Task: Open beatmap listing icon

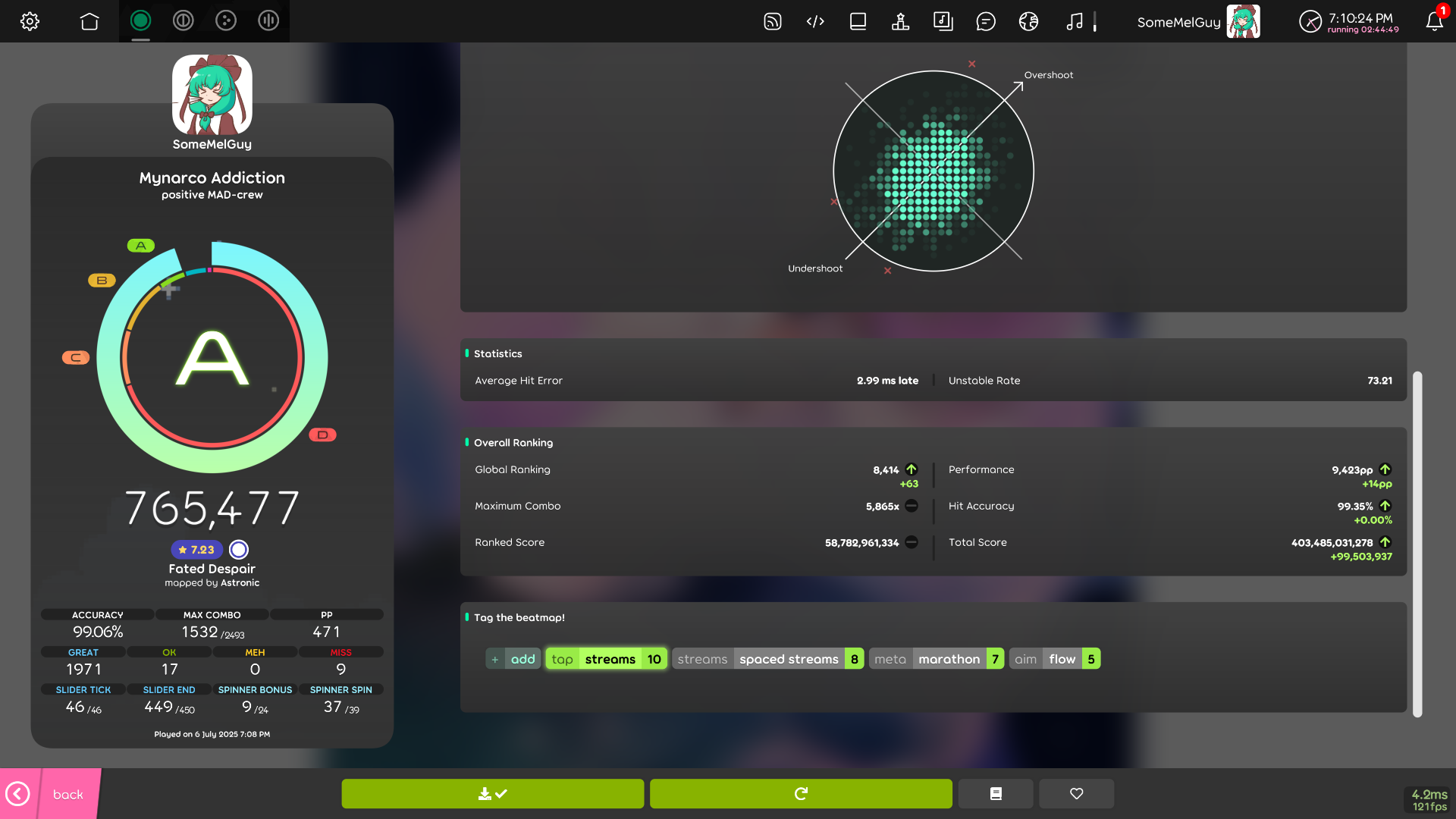Action: point(943,21)
